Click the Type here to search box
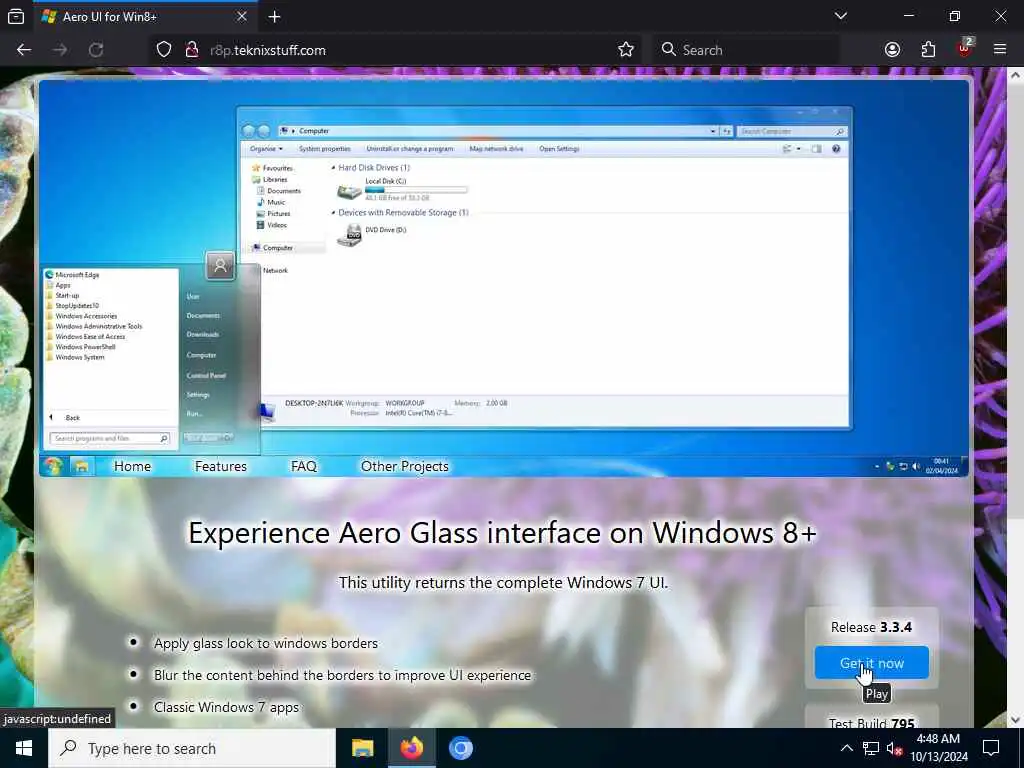 point(192,748)
